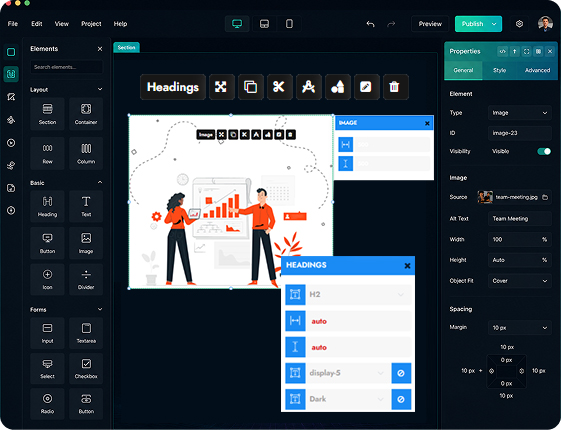Click shapes icon in large Headings toolbar
Image resolution: width=562 pixels, height=430 pixels.
pyautogui.click(x=337, y=87)
